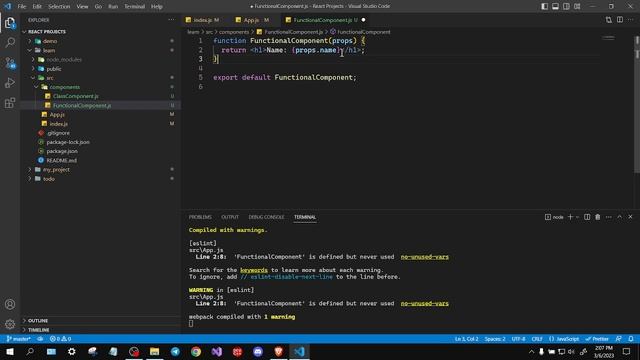Open the index.js editor tab
This screenshot has height=360, width=640.
tap(203, 20)
